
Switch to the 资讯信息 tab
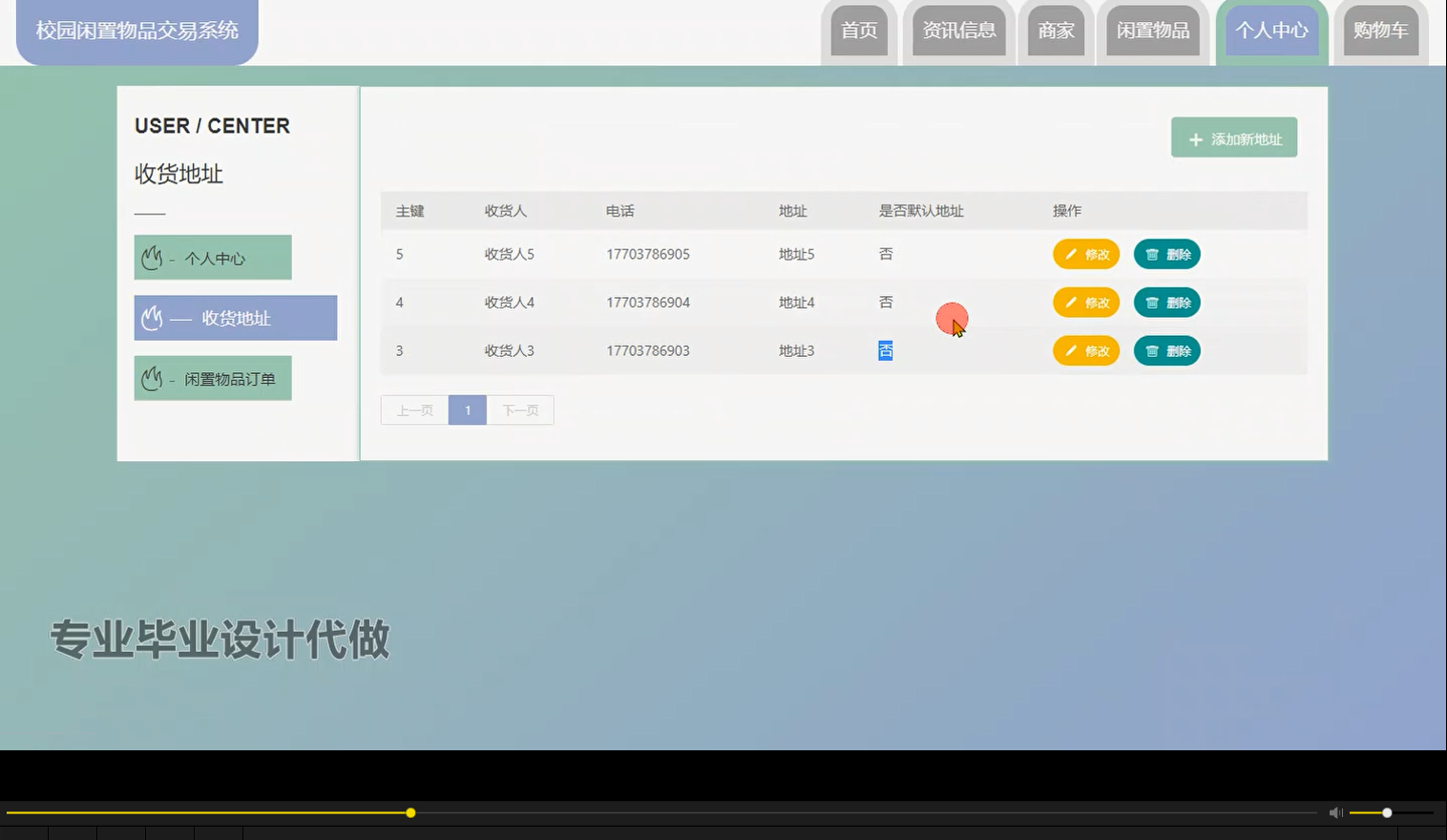tap(958, 31)
